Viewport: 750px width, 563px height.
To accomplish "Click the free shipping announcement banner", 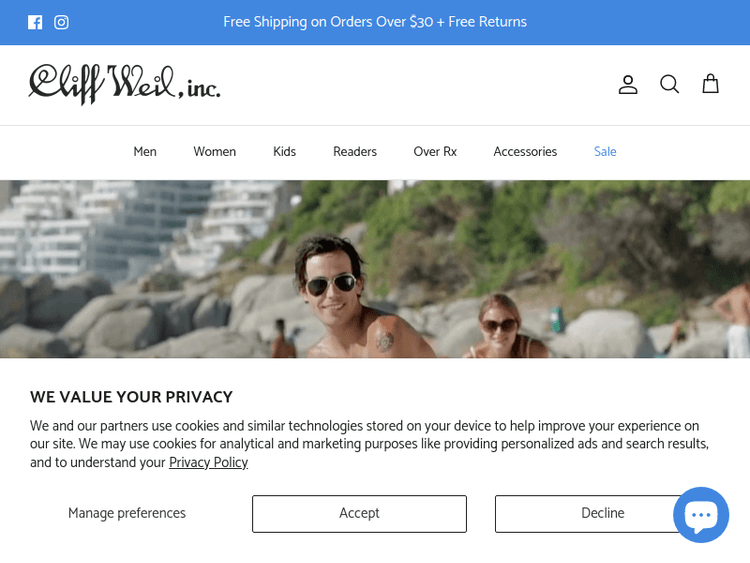I will click(x=375, y=22).
